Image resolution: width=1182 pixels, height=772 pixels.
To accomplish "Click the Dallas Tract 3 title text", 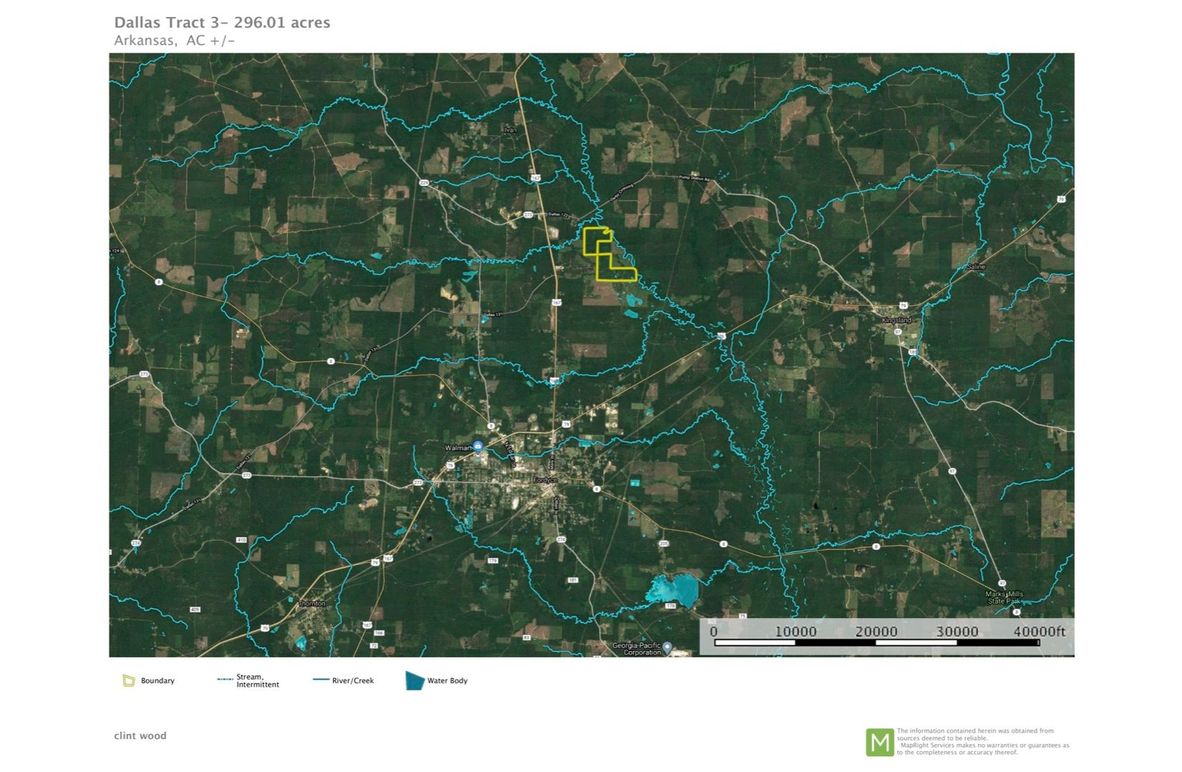I will (222, 22).
